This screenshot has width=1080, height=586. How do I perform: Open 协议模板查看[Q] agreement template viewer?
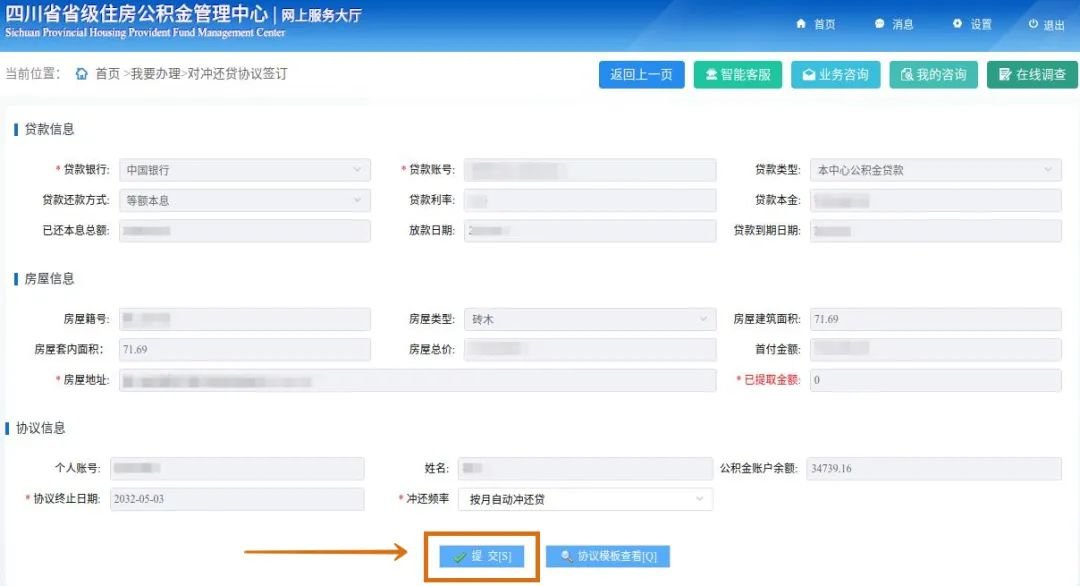click(607, 558)
